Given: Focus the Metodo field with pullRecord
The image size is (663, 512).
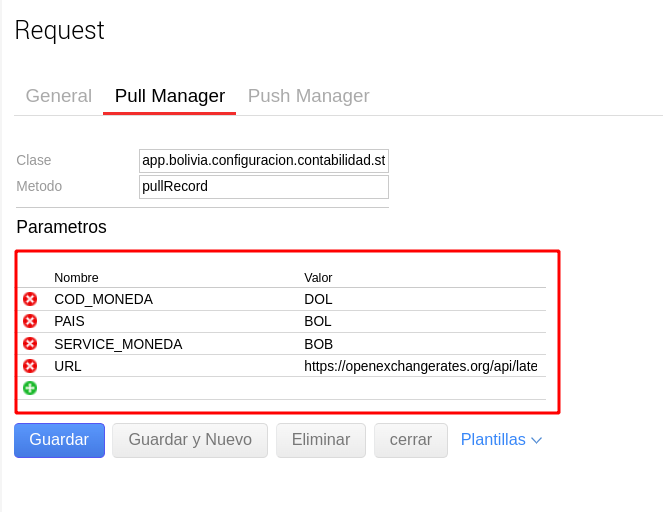Looking at the screenshot, I should point(263,186).
